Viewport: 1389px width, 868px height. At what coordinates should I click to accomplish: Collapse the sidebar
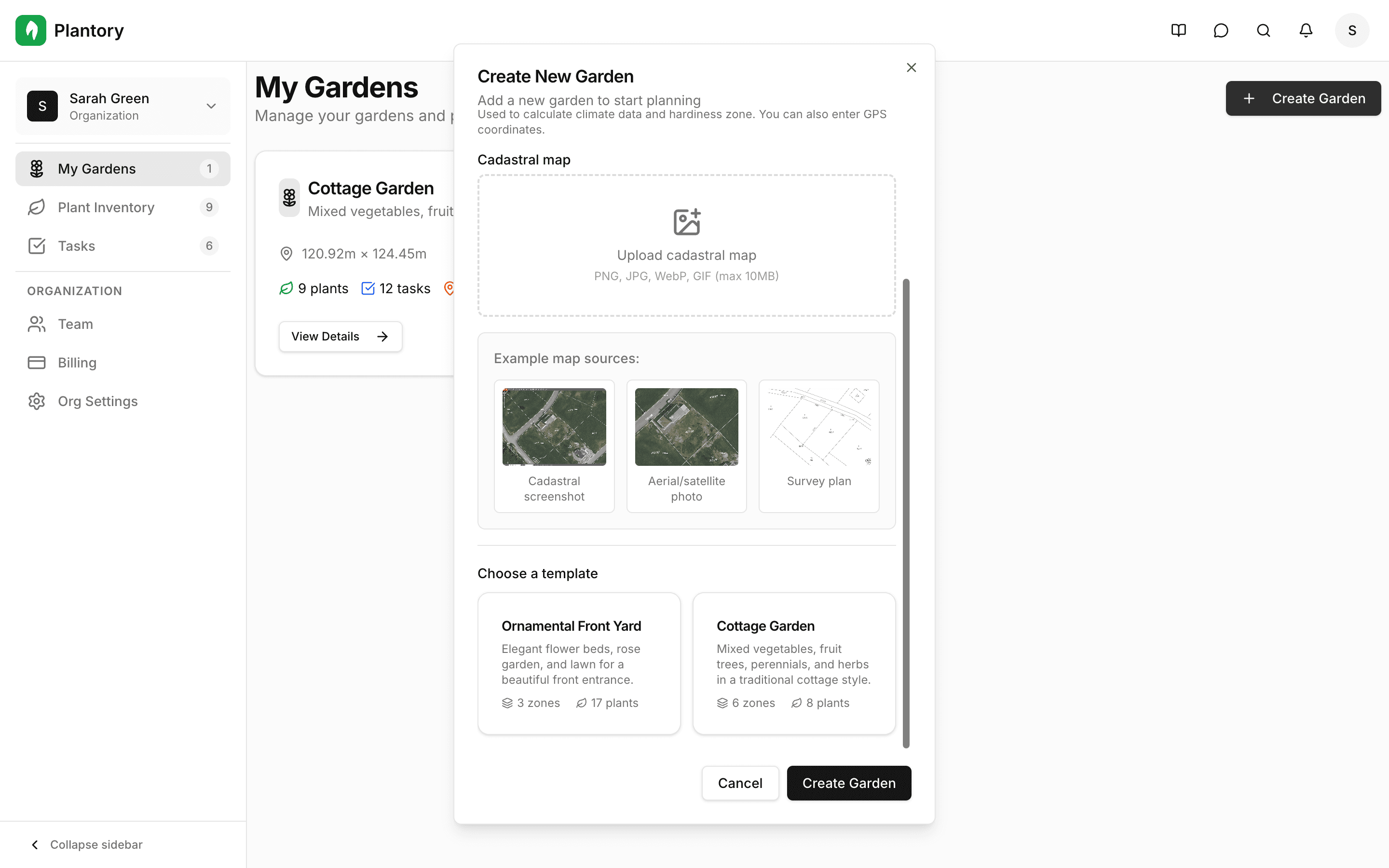[86, 844]
